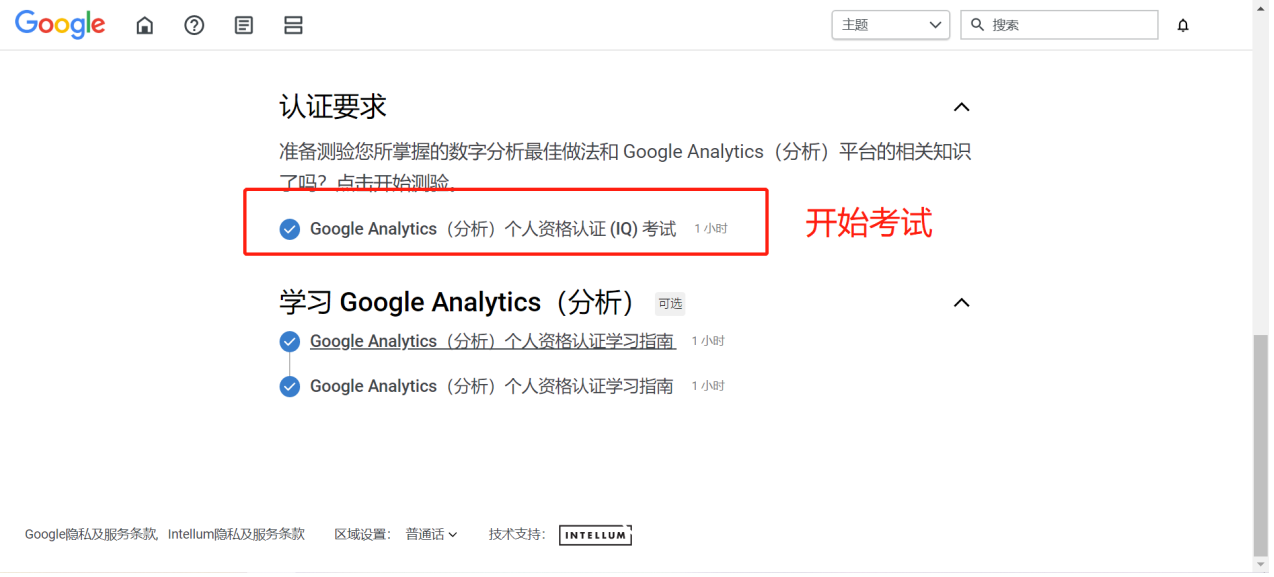Click the 认证要求 heading

click(x=333, y=107)
